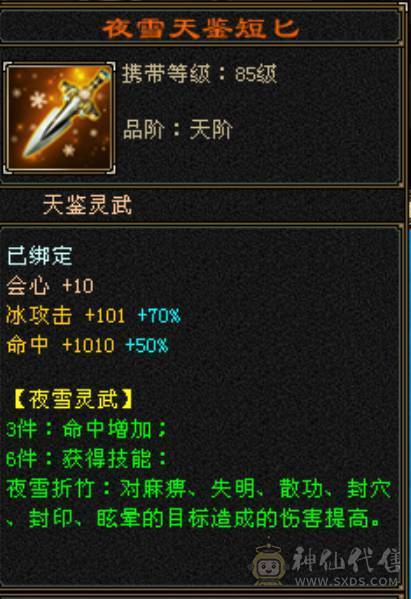Click the +50% hit bonus value
This screenshot has width=411, height=599.
tap(147, 345)
